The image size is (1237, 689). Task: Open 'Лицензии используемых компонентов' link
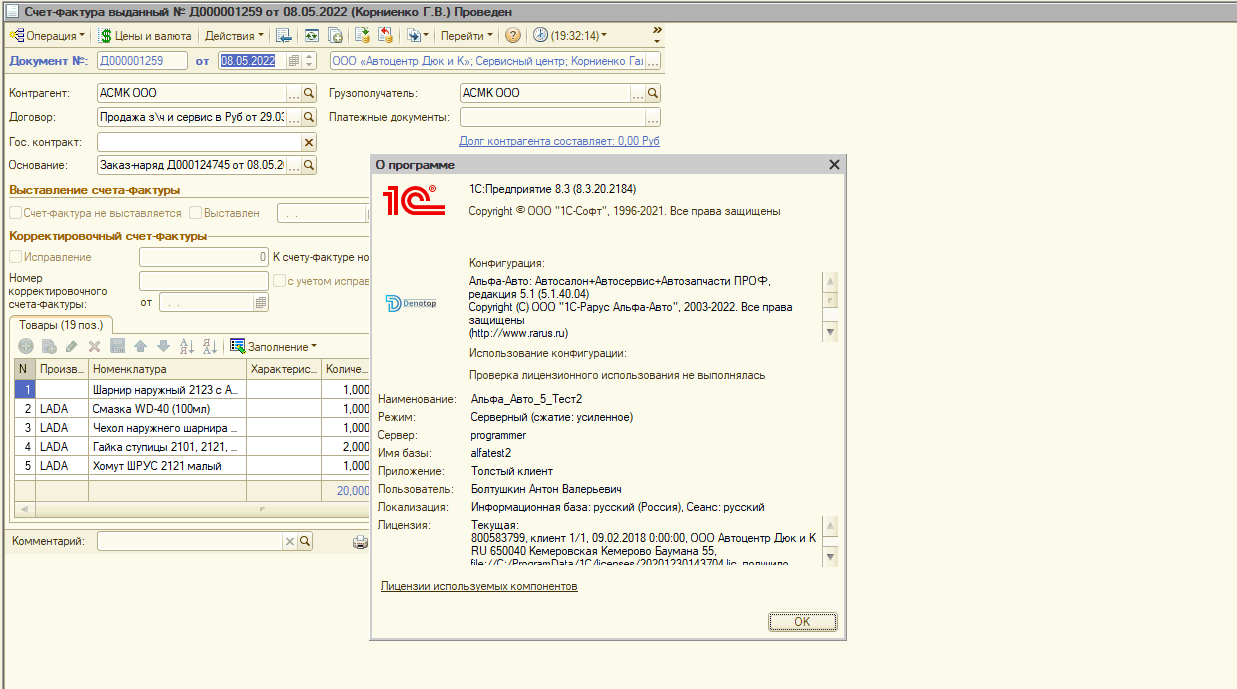479,586
